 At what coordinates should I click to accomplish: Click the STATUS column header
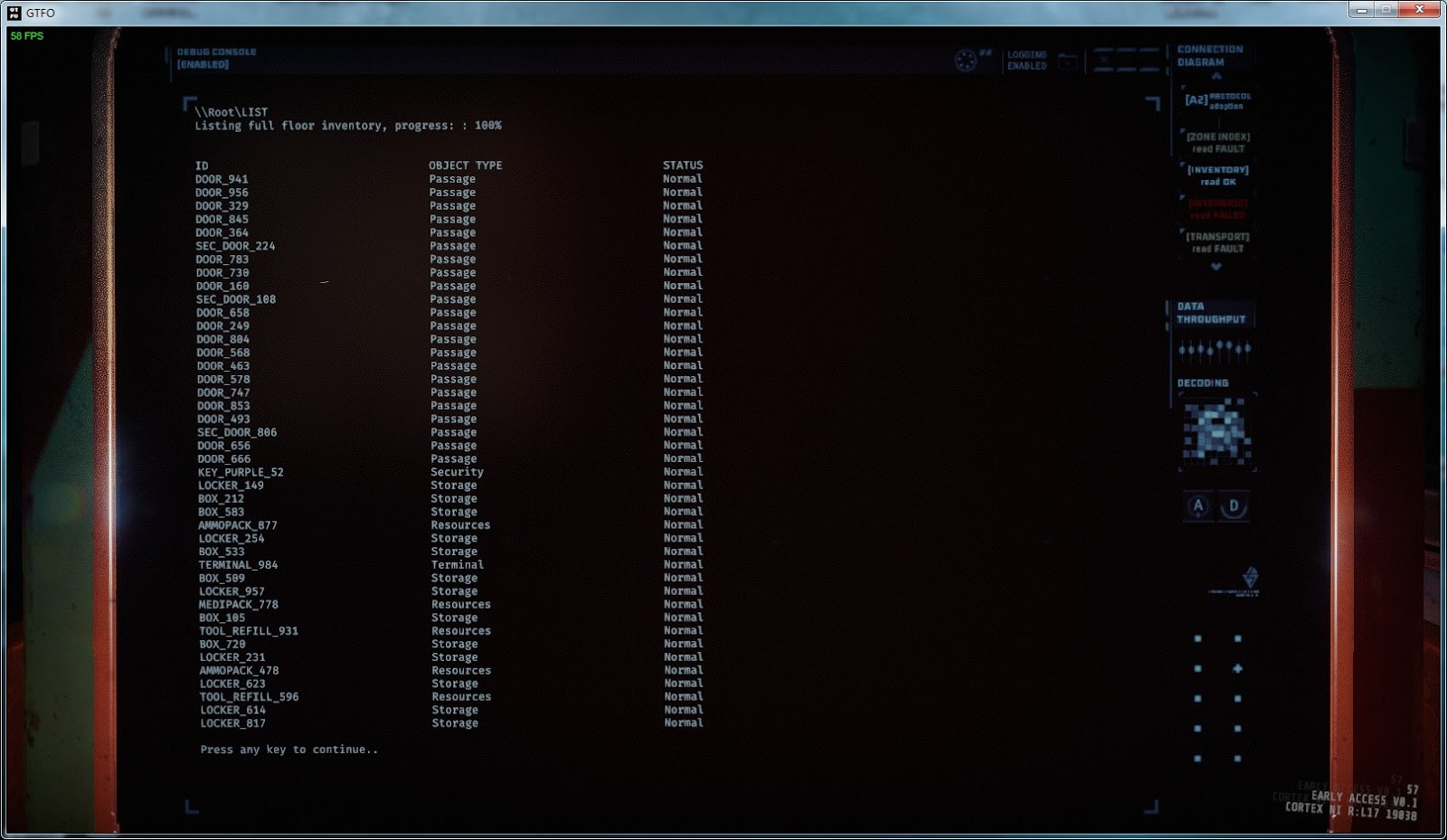point(683,165)
